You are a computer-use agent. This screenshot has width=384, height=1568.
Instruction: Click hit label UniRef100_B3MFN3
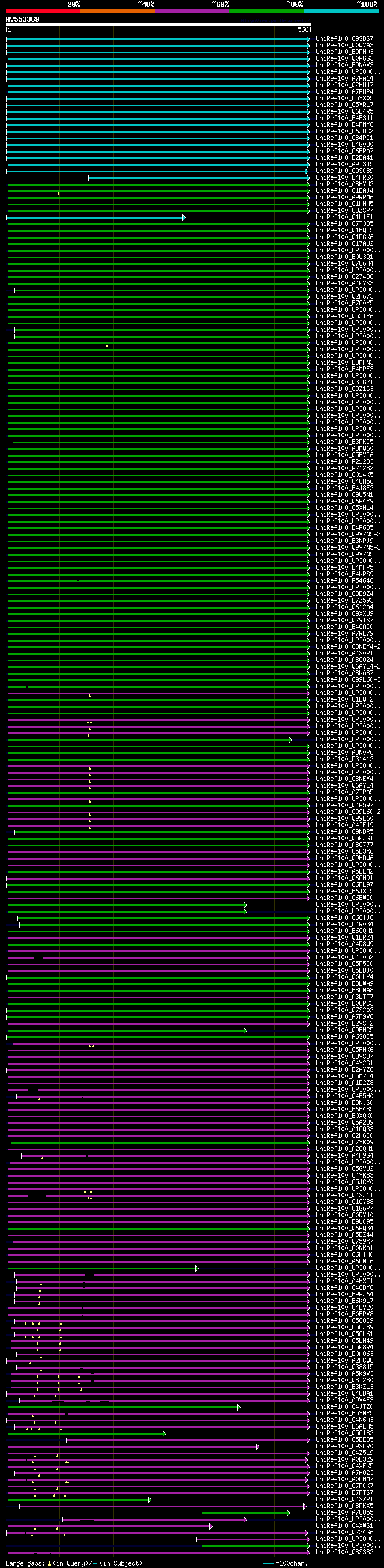click(x=344, y=363)
